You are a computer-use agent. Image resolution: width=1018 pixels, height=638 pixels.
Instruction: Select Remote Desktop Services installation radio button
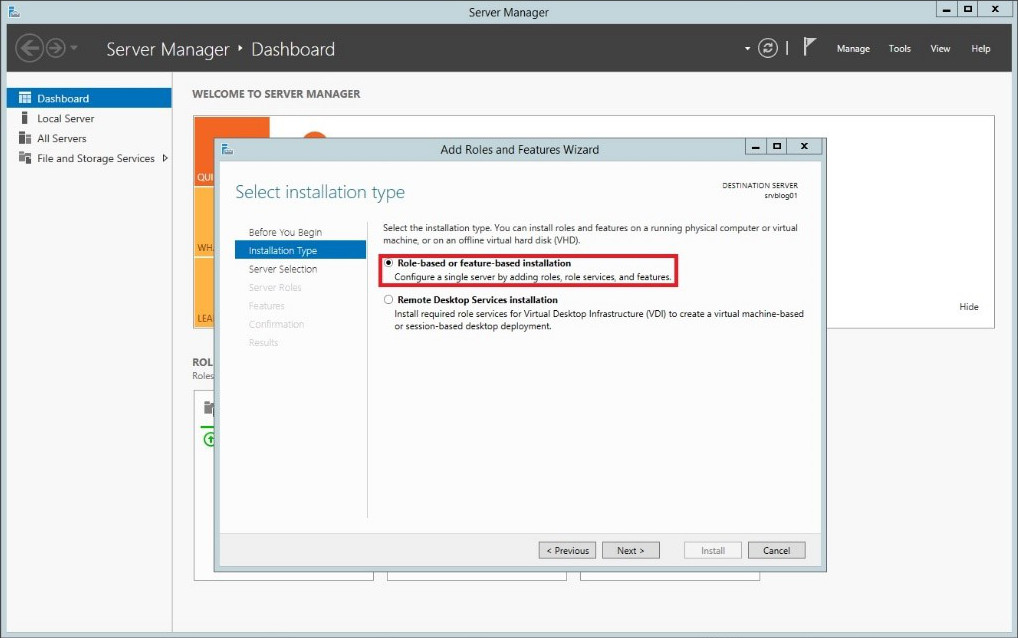click(388, 299)
